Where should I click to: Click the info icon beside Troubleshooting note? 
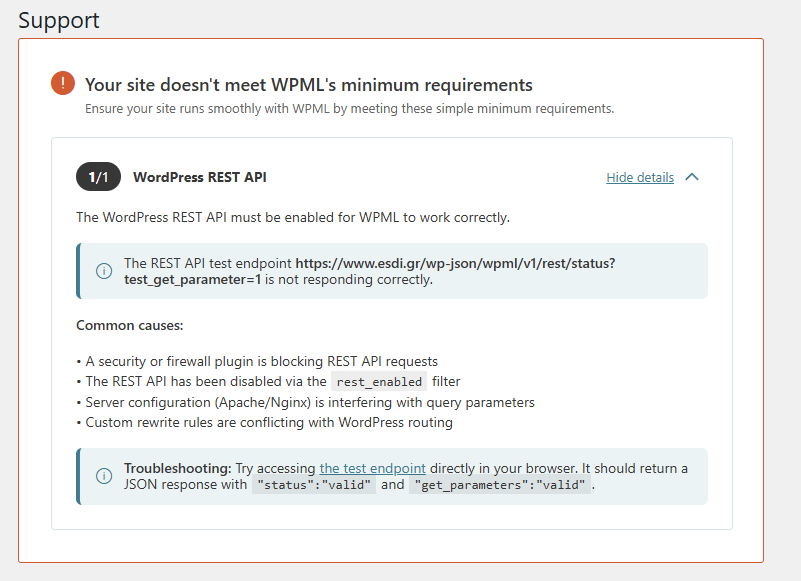pos(104,476)
